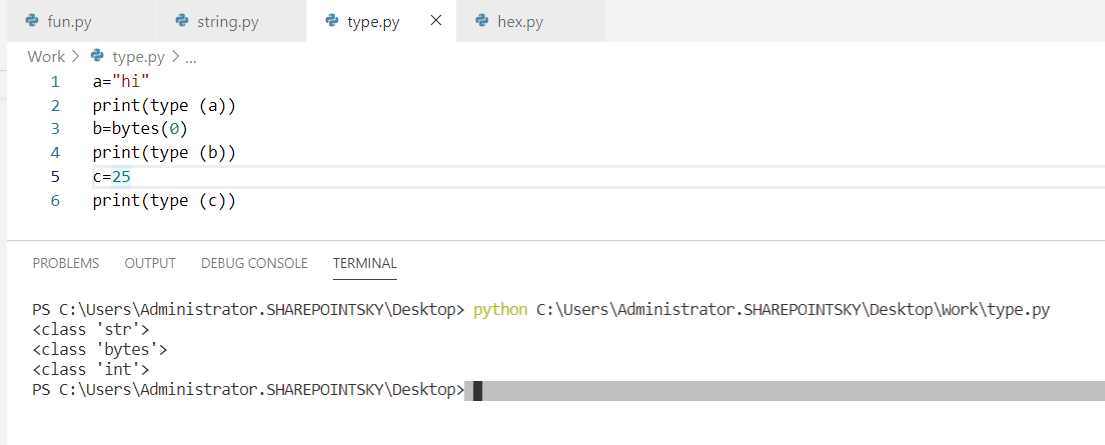Close the type.py editor tab
The width and height of the screenshot is (1105, 445).
click(x=435, y=21)
